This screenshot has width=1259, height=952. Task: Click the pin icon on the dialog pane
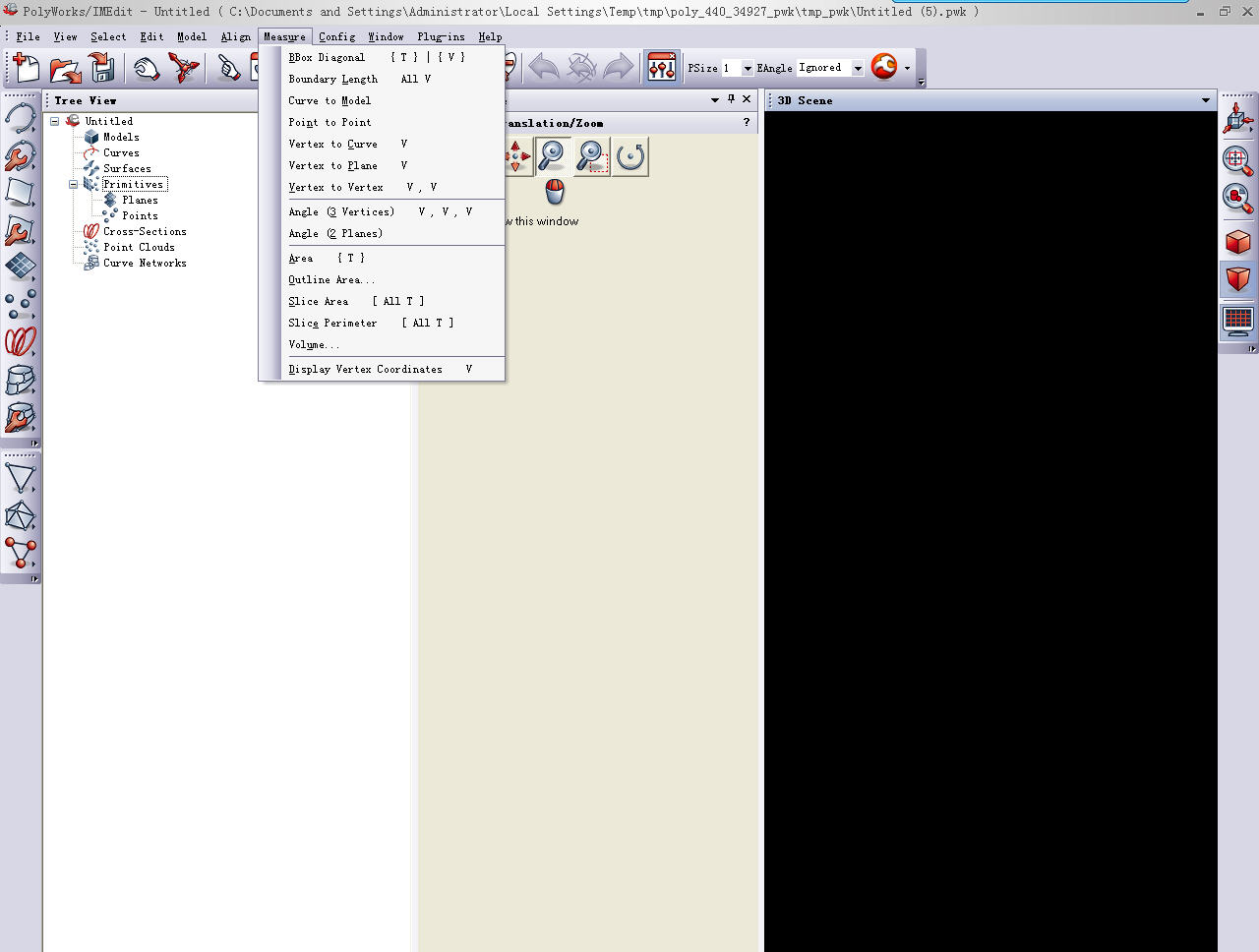(731, 99)
